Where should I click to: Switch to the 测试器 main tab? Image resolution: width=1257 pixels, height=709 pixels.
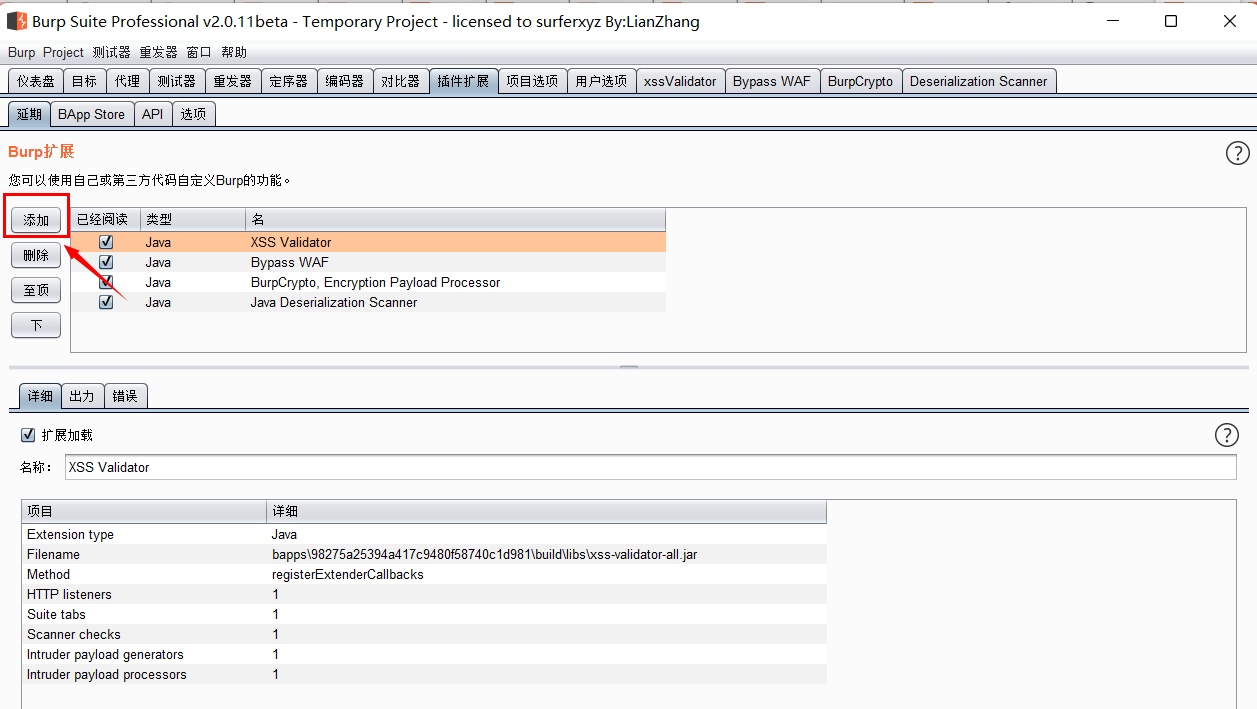point(177,81)
